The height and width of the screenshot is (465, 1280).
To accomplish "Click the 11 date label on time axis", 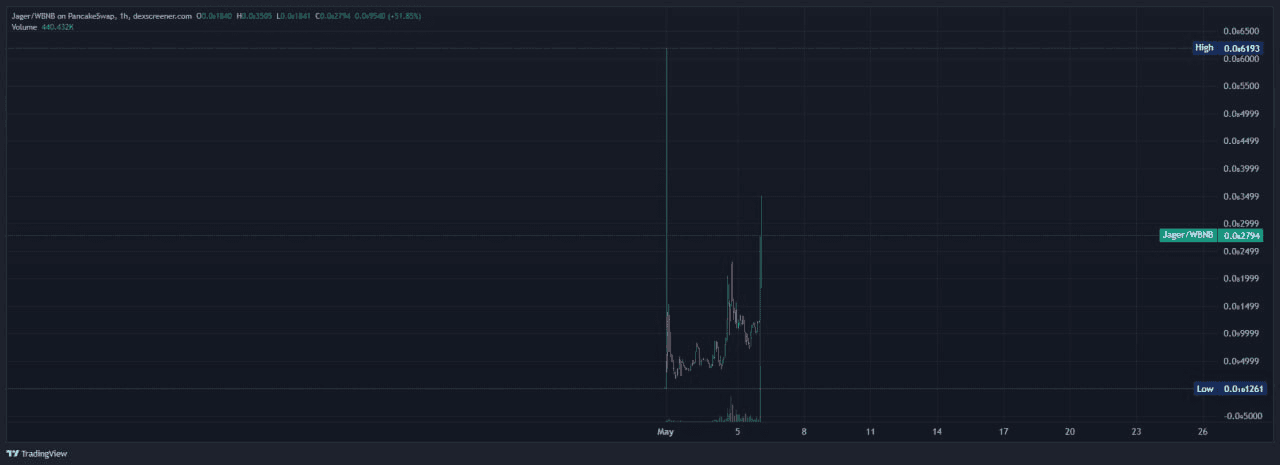I will coord(870,432).
